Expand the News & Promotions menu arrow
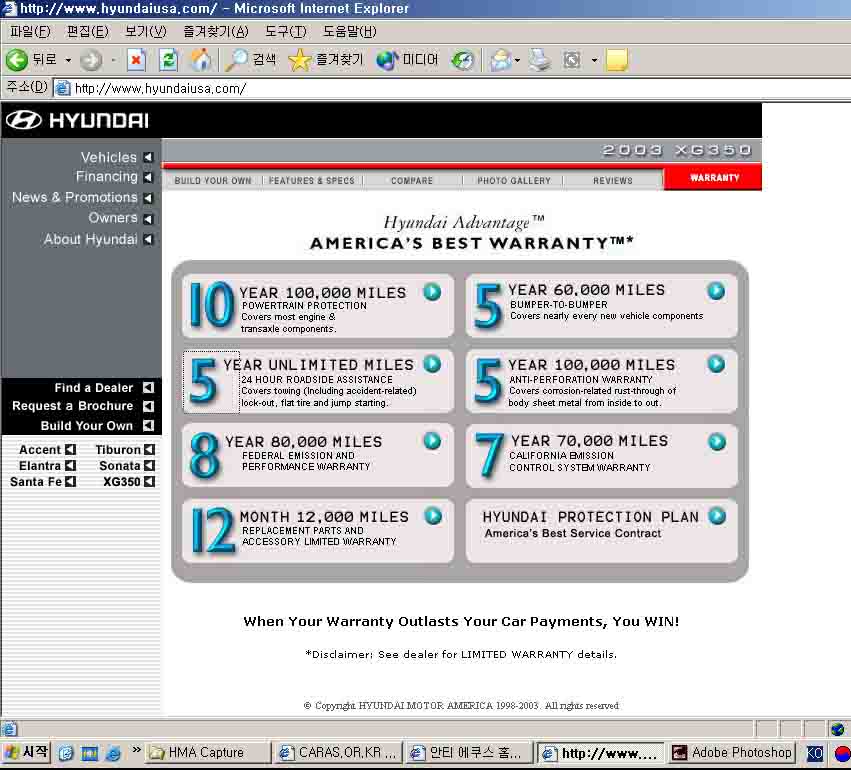The width and height of the screenshot is (851, 770). click(x=148, y=198)
